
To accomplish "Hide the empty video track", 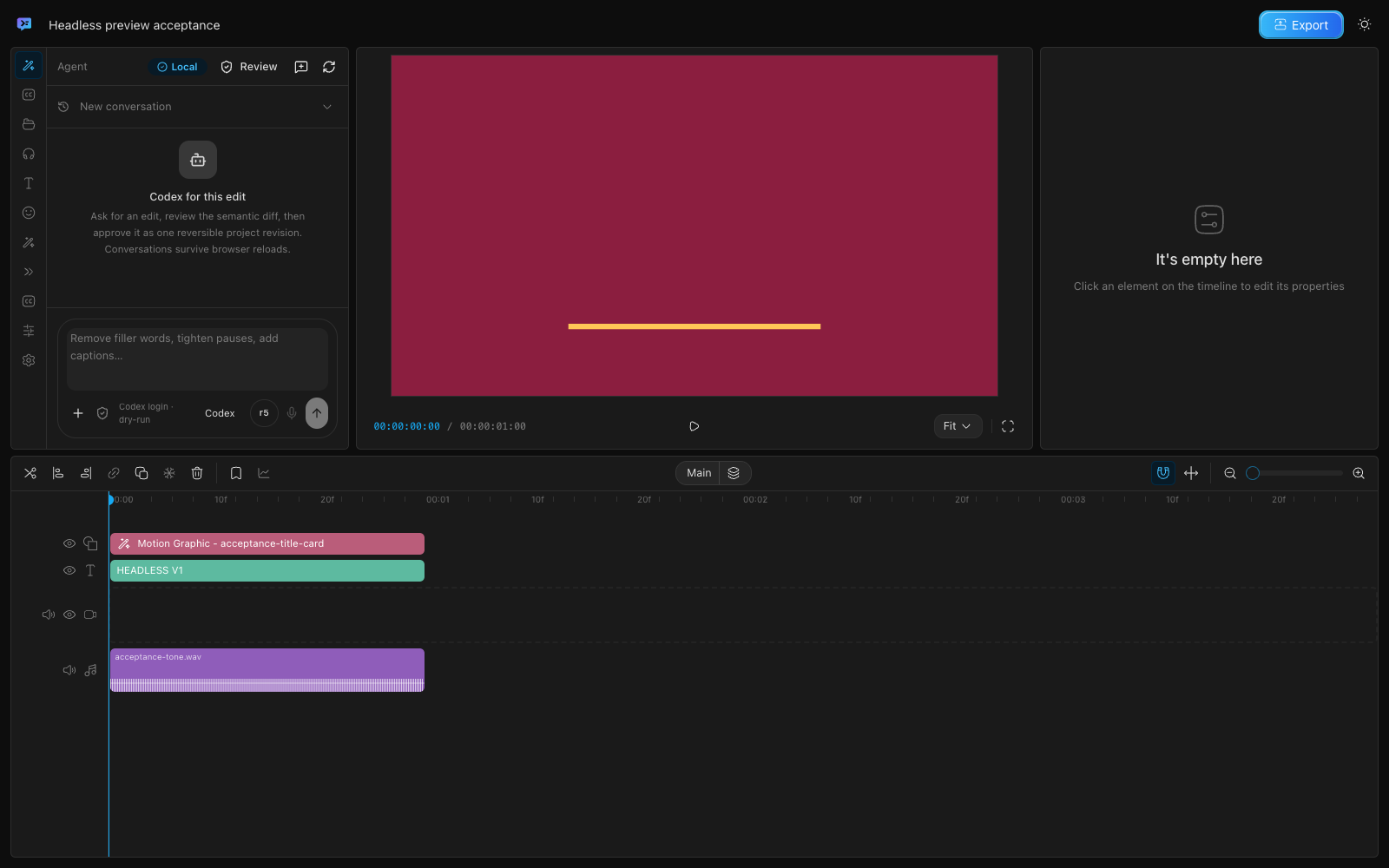I will [69, 615].
